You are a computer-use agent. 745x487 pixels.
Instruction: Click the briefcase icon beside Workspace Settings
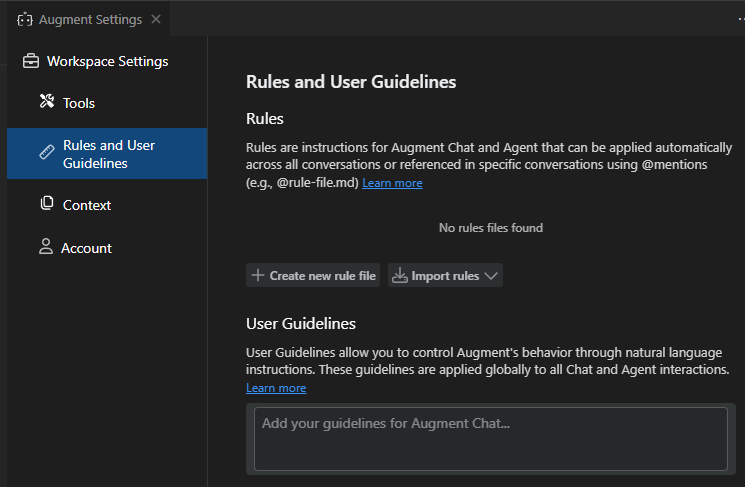pos(31,61)
